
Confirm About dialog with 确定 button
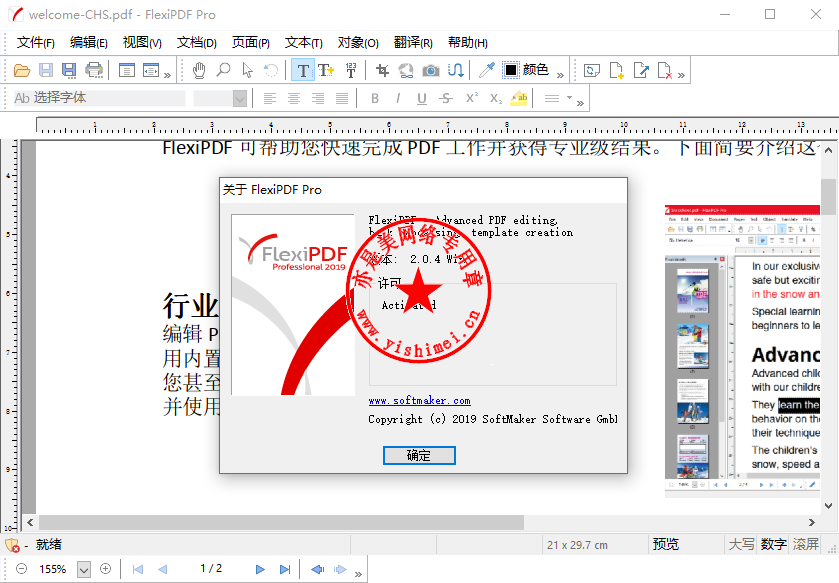click(x=419, y=455)
